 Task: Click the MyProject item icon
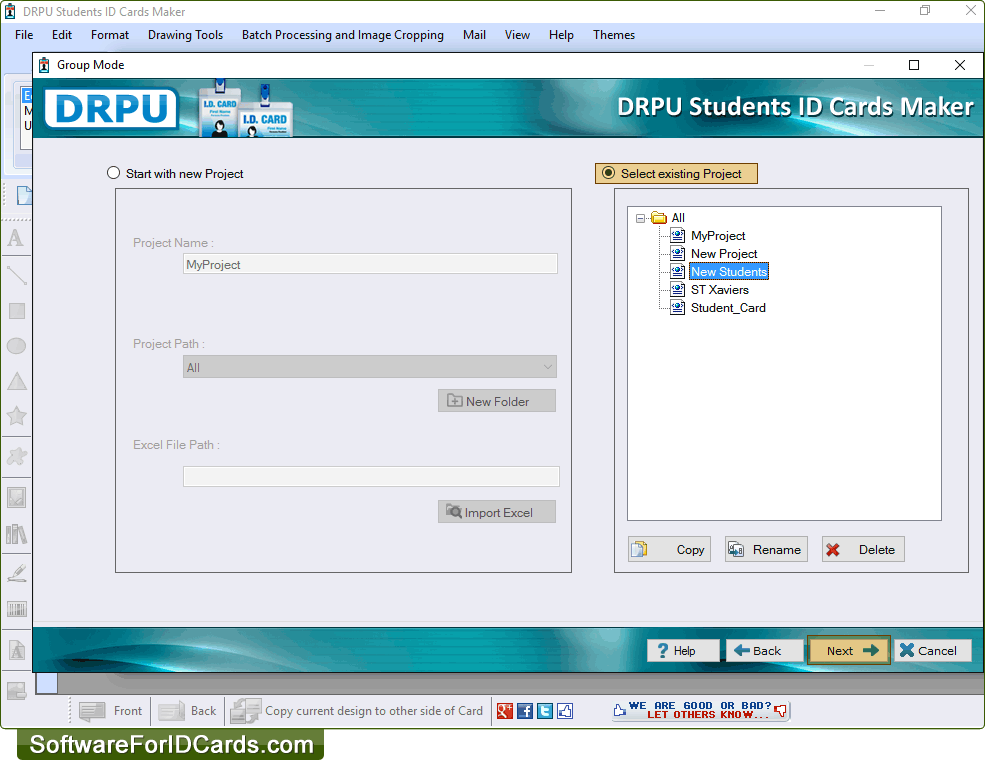(677, 236)
